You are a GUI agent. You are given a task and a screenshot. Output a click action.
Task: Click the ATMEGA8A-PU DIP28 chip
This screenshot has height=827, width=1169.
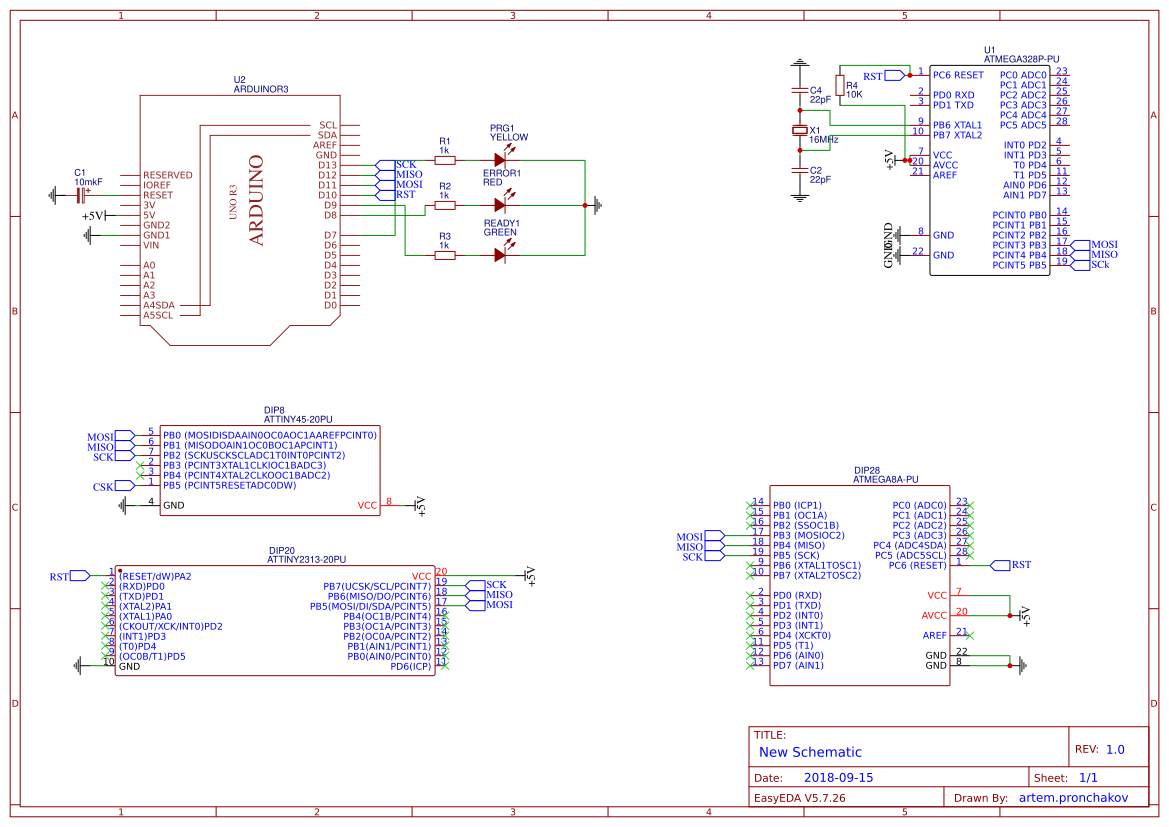pos(860,590)
